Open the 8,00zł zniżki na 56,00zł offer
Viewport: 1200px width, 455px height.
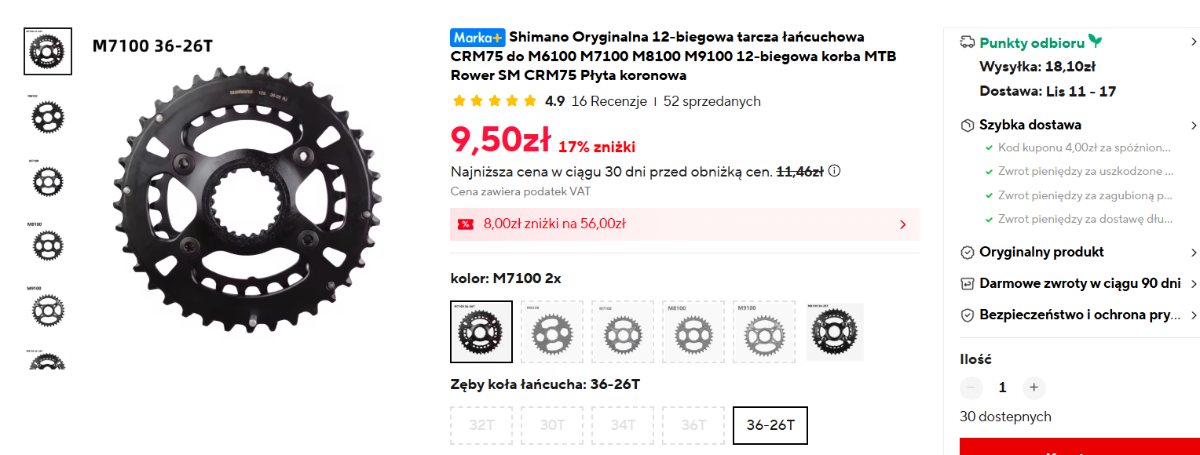pos(685,224)
